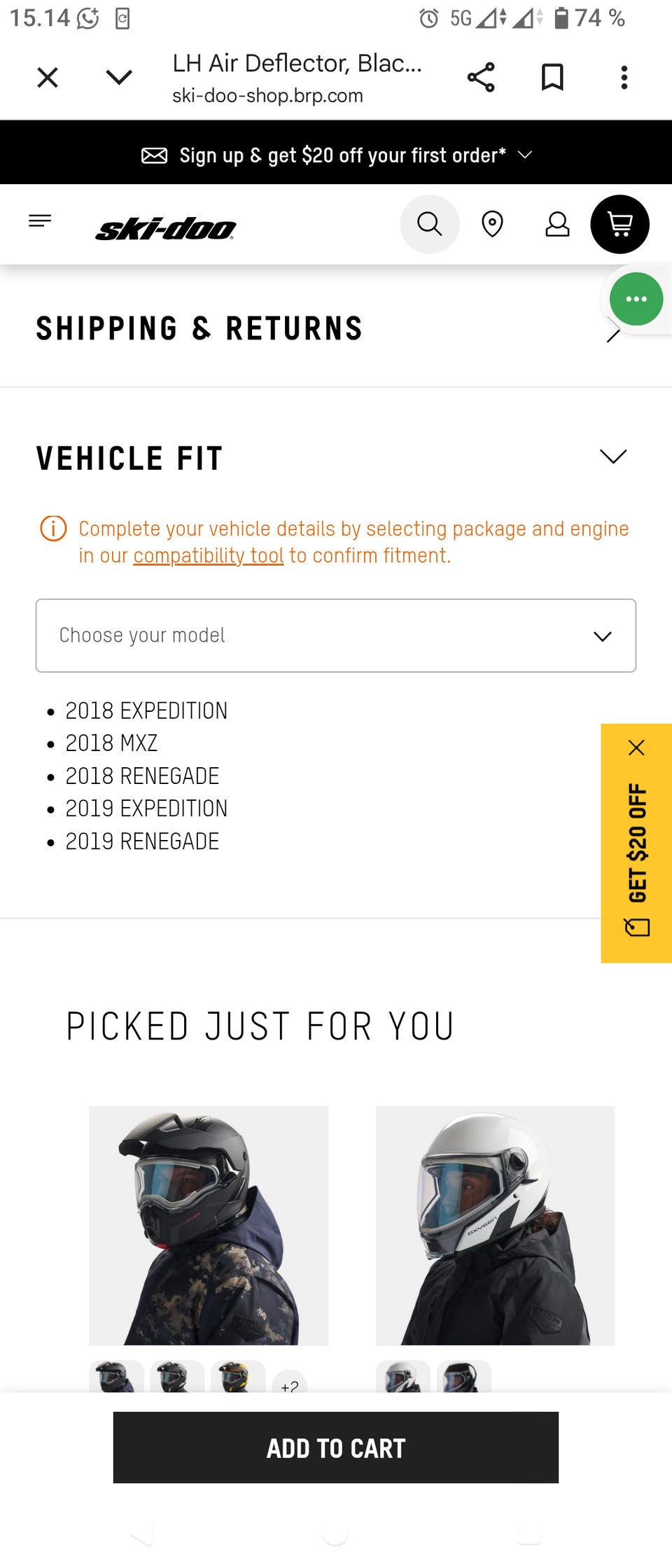Open the search magnifier icon
The height and width of the screenshot is (1568, 672).
click(x=429, y=224)
